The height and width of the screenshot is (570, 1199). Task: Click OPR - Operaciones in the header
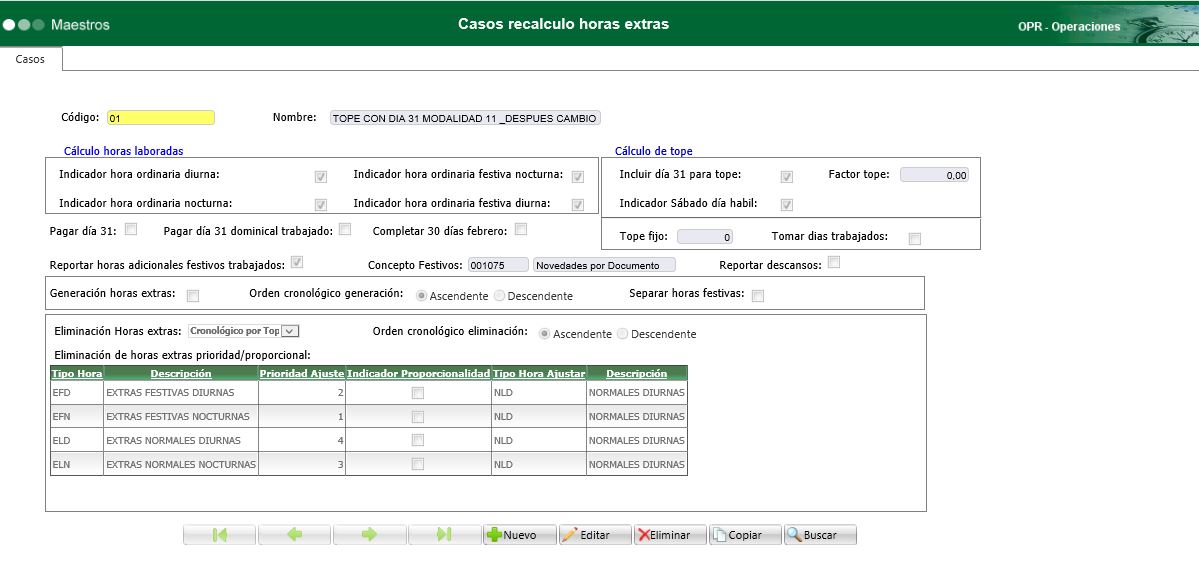point(1068,26)
